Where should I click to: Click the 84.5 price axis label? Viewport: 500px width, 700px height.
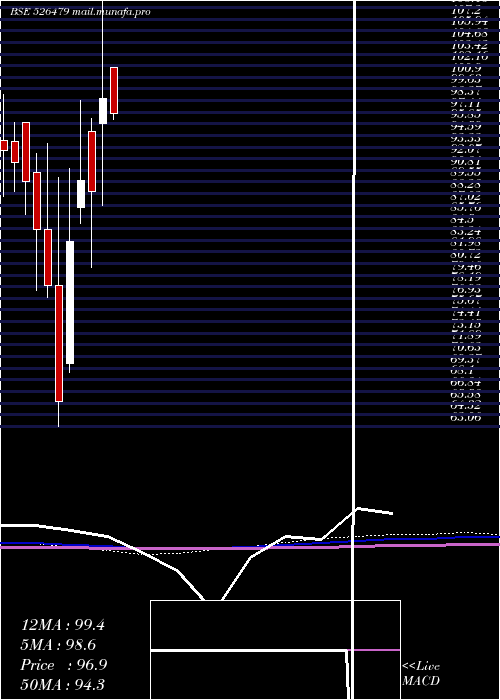click(x=462, y=220)
